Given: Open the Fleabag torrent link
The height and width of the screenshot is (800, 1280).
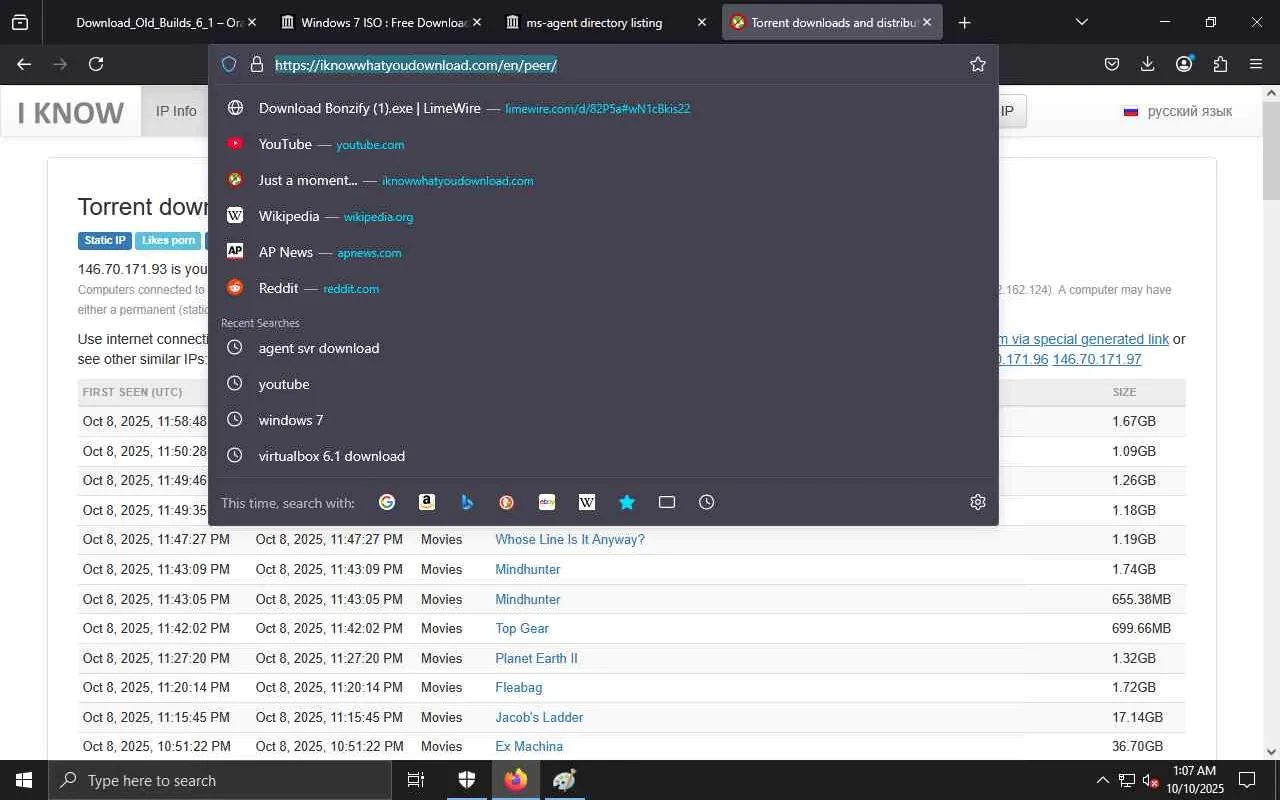Looking at the screenshot, I should click(519, 687).
